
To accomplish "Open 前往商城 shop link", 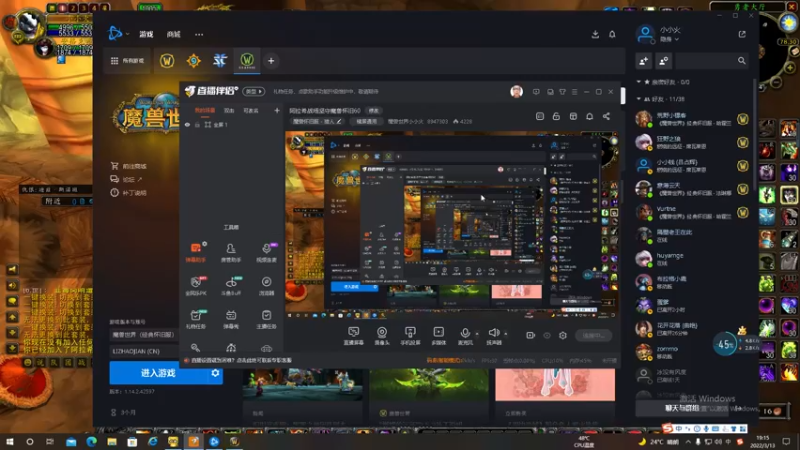I will pos(129,166).
